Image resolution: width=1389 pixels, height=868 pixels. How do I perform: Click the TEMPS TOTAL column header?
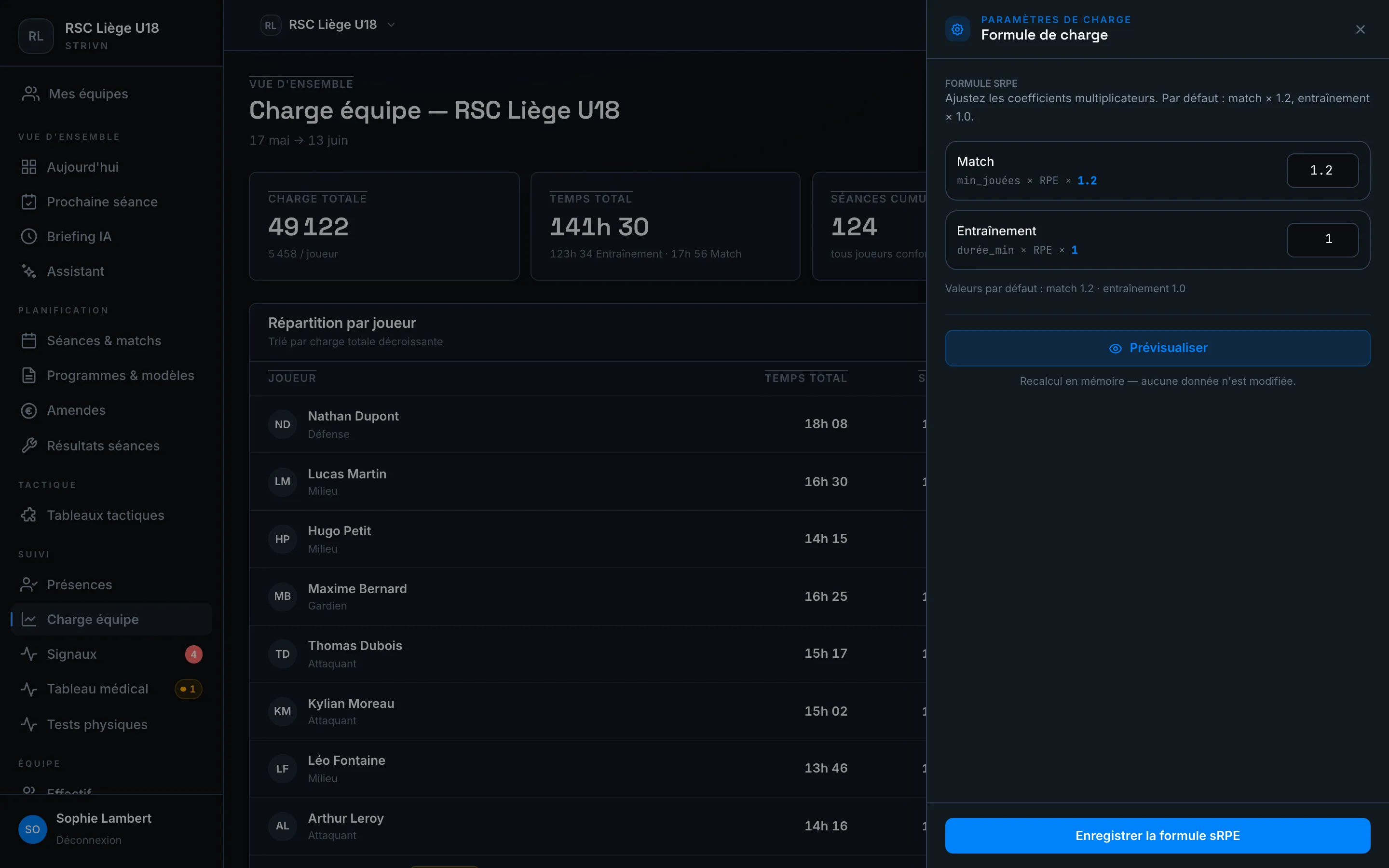coord(806,379)
